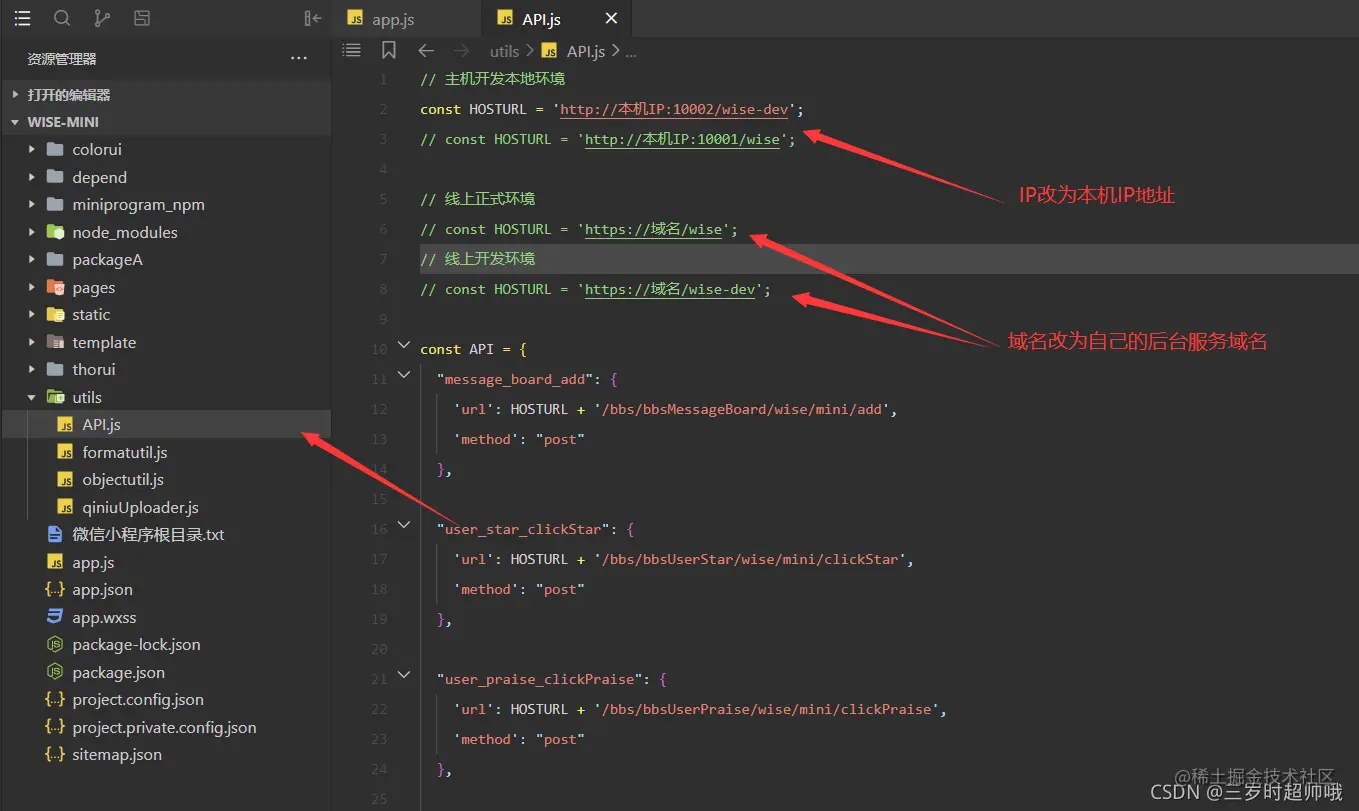Open the http://本机IP:10001/wise link
This screenshot has width=1359, height=811.
click(x=682, y=139)
